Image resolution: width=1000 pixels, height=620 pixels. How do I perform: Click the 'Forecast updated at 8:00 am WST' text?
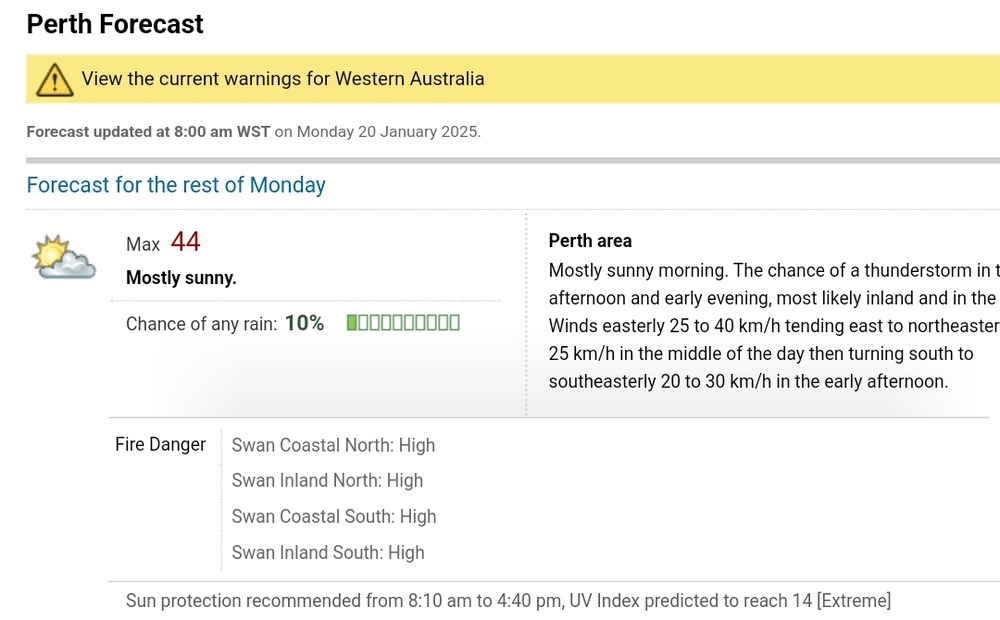(148, 132)
